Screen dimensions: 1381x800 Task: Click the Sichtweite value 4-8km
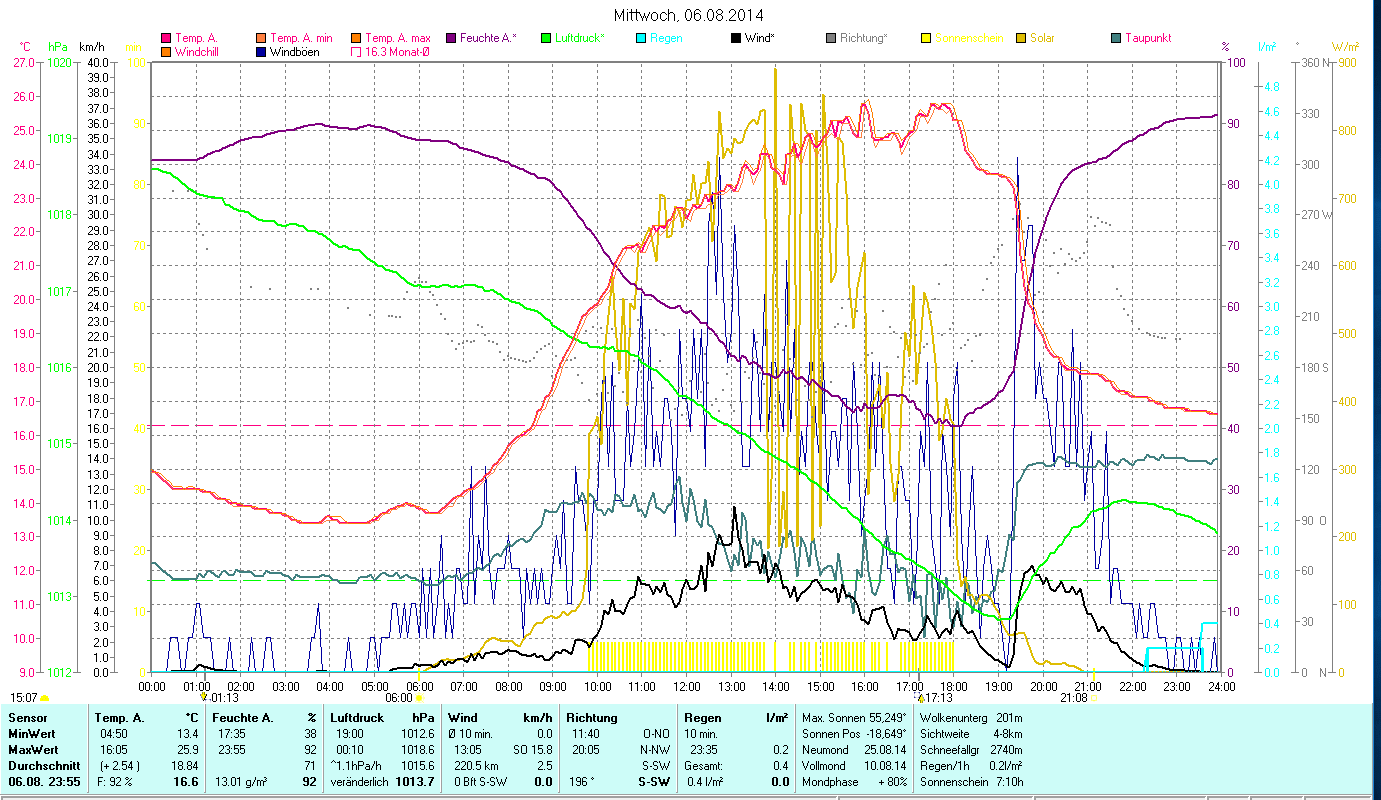pyautogui.click(x=1006, y=733)
